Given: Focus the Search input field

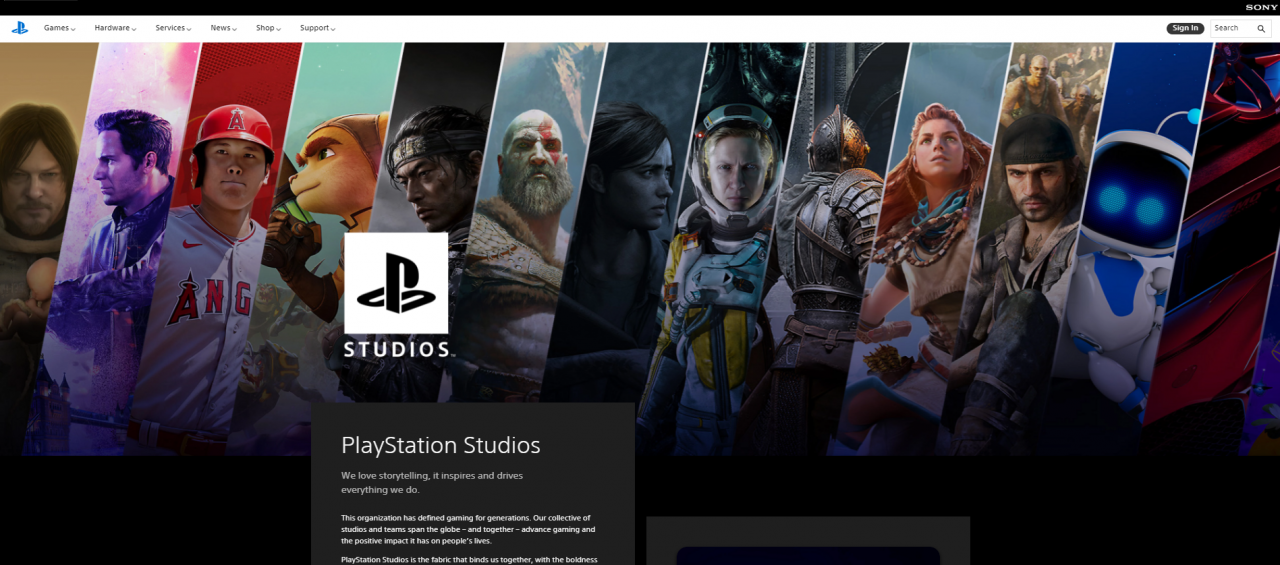Looking at the screenshot, I should tap(1232, 28).
